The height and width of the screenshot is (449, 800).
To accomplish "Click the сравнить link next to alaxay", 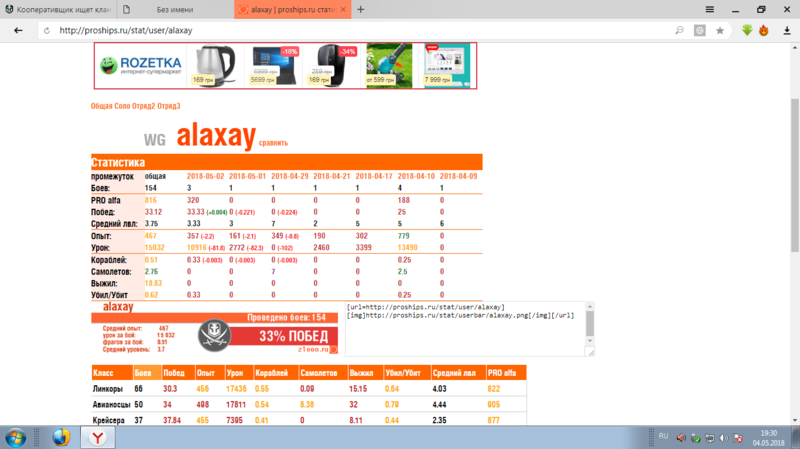I will (273, 143).
